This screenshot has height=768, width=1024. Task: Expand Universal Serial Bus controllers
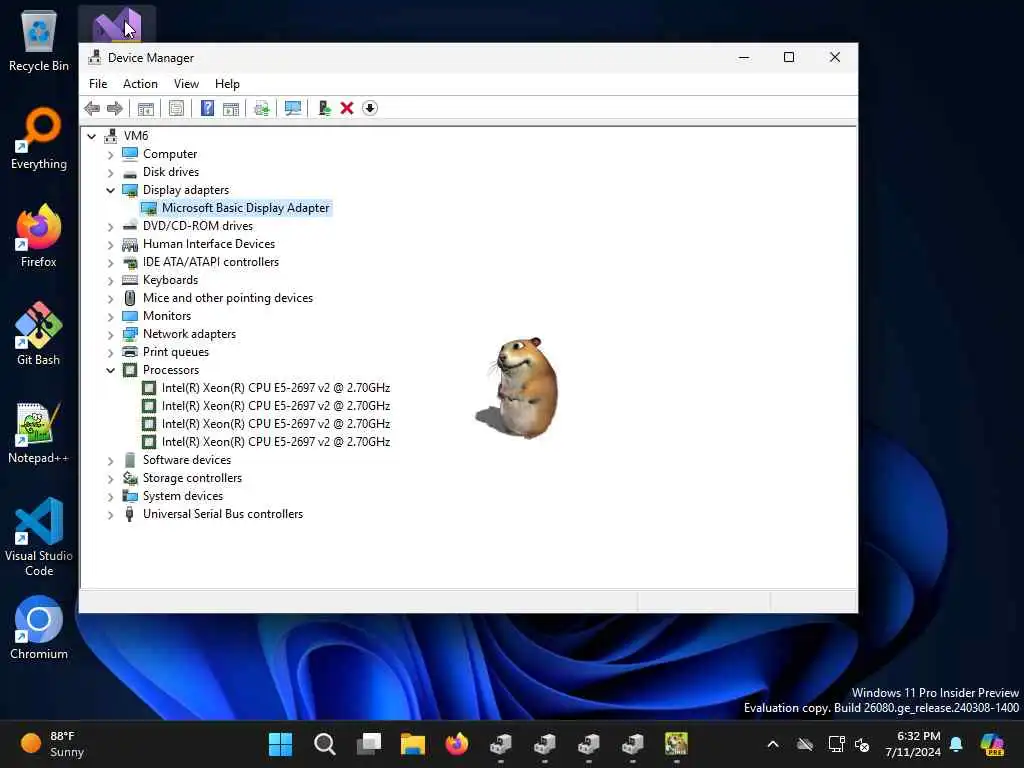pos(110,515)
